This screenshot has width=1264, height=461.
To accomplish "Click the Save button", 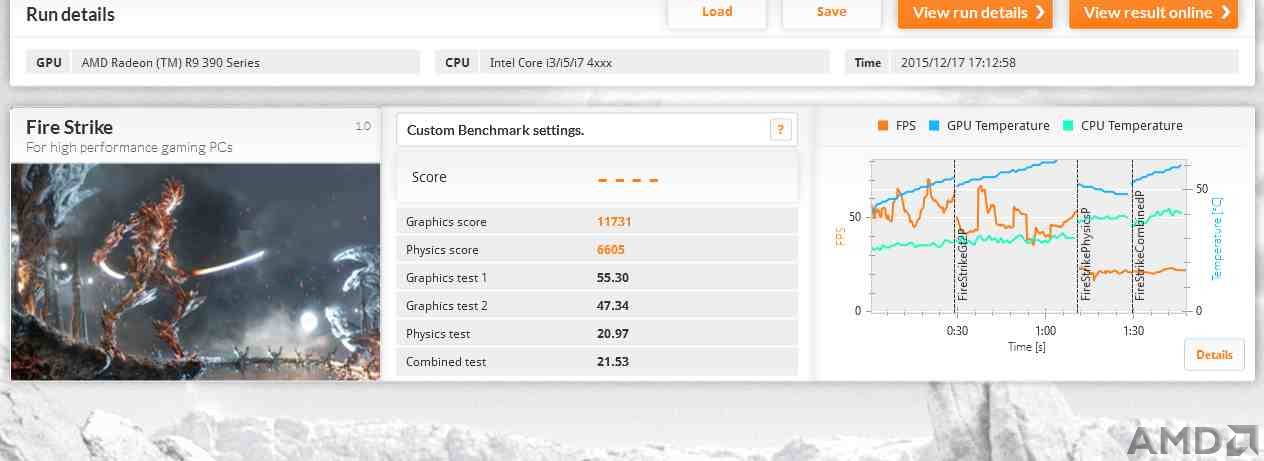I will pyautogui.click(x=831, y=12).
